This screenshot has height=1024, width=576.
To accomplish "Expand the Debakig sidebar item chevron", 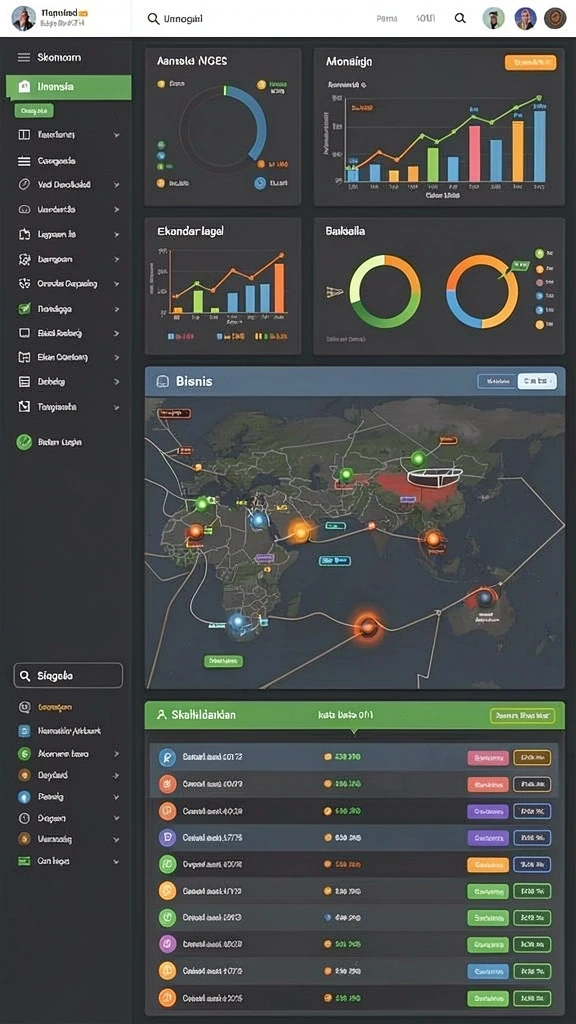I will (x=116, y=381).
